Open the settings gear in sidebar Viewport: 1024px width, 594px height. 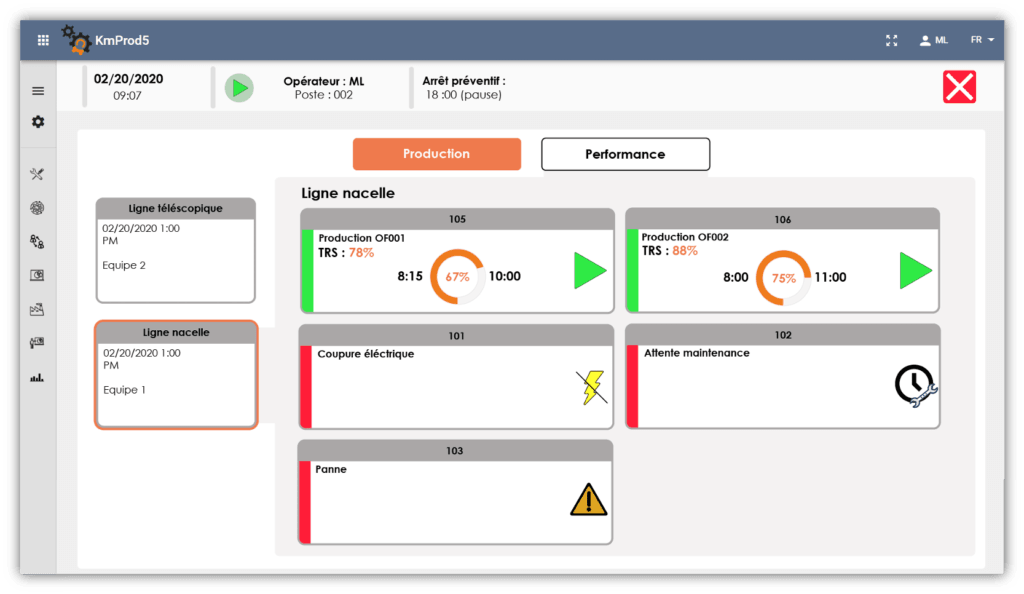[38, 122]
